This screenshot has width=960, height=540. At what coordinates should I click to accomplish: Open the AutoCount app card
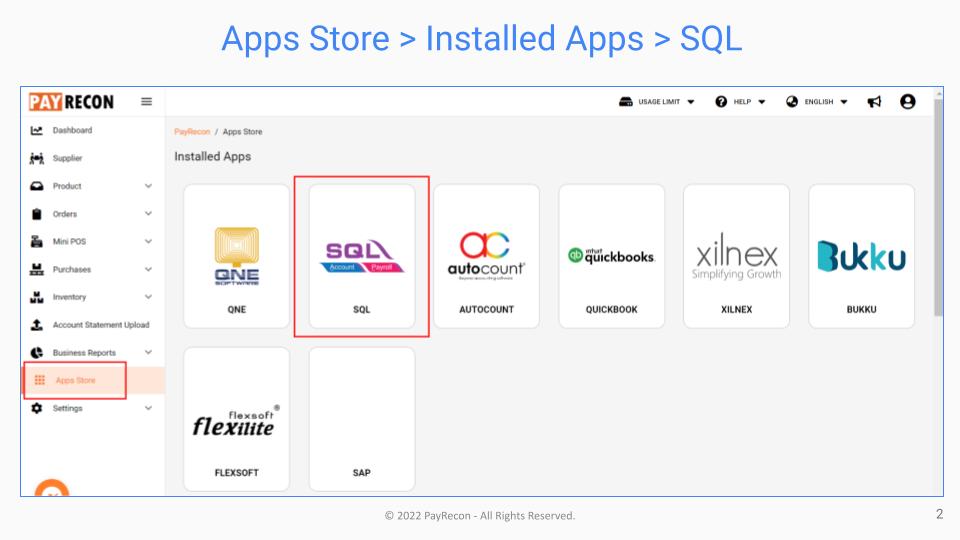coord(487,257)
